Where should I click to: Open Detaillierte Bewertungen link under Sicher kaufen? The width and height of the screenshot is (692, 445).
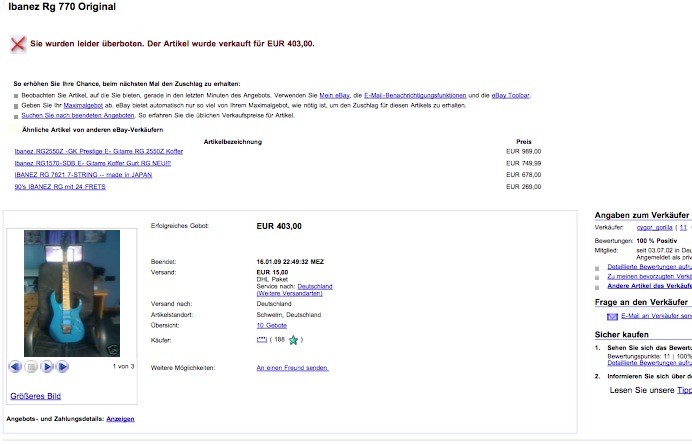(x=649, y=363)
